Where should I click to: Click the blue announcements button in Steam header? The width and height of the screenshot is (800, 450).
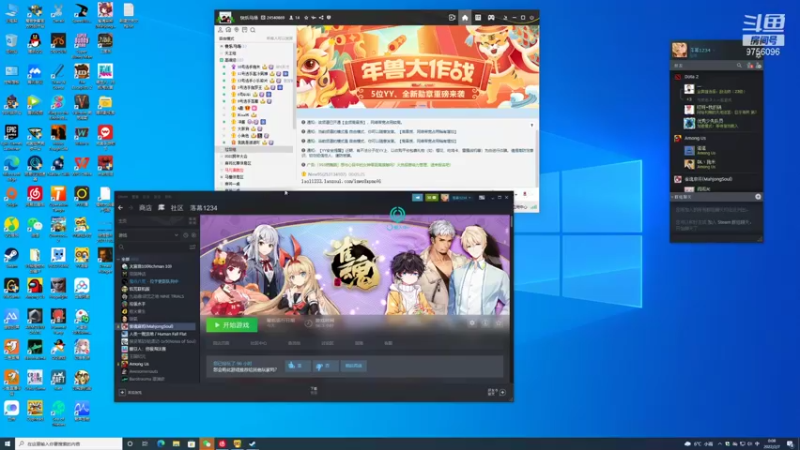coord(417,197)
